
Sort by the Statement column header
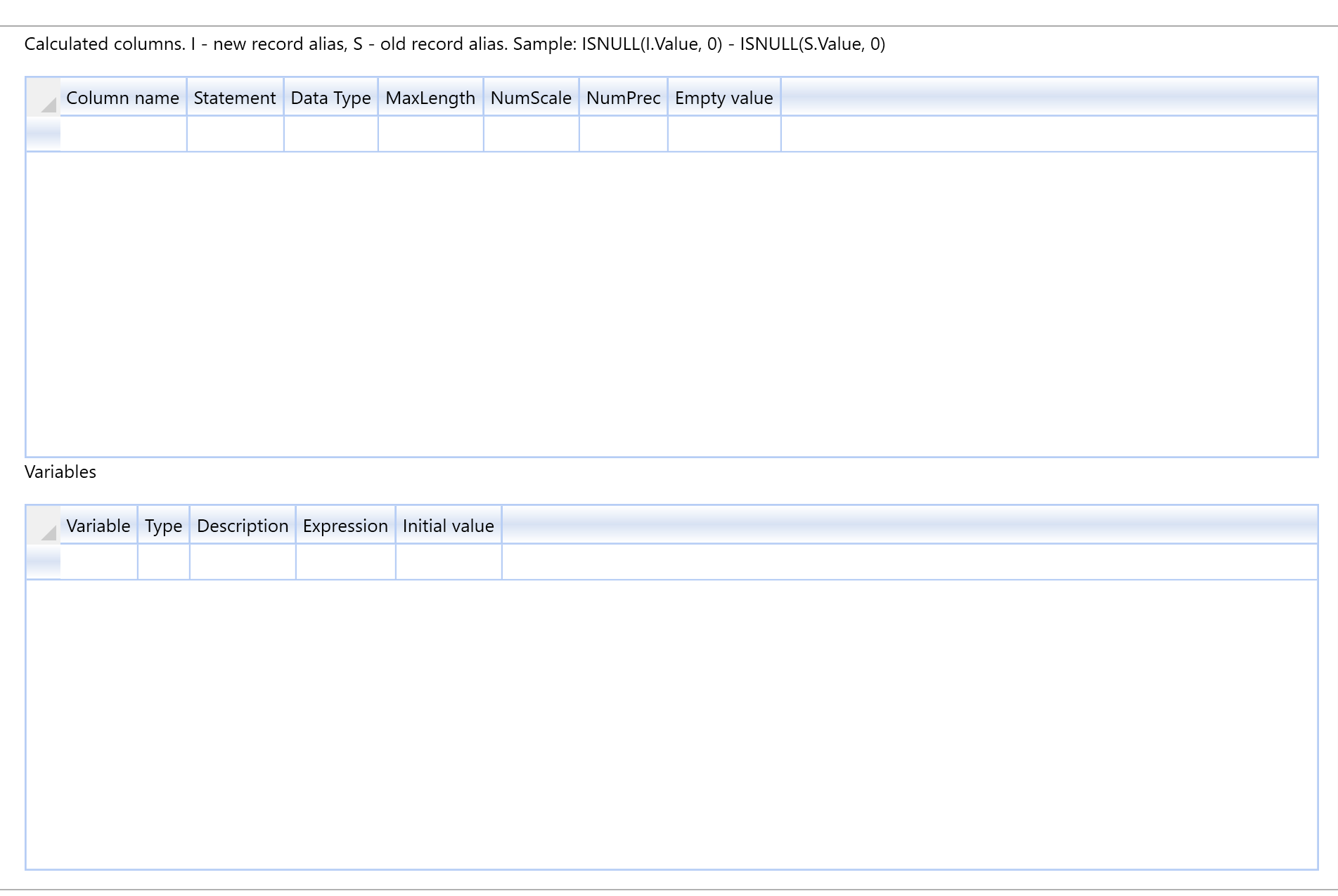[x=235, y=97]
